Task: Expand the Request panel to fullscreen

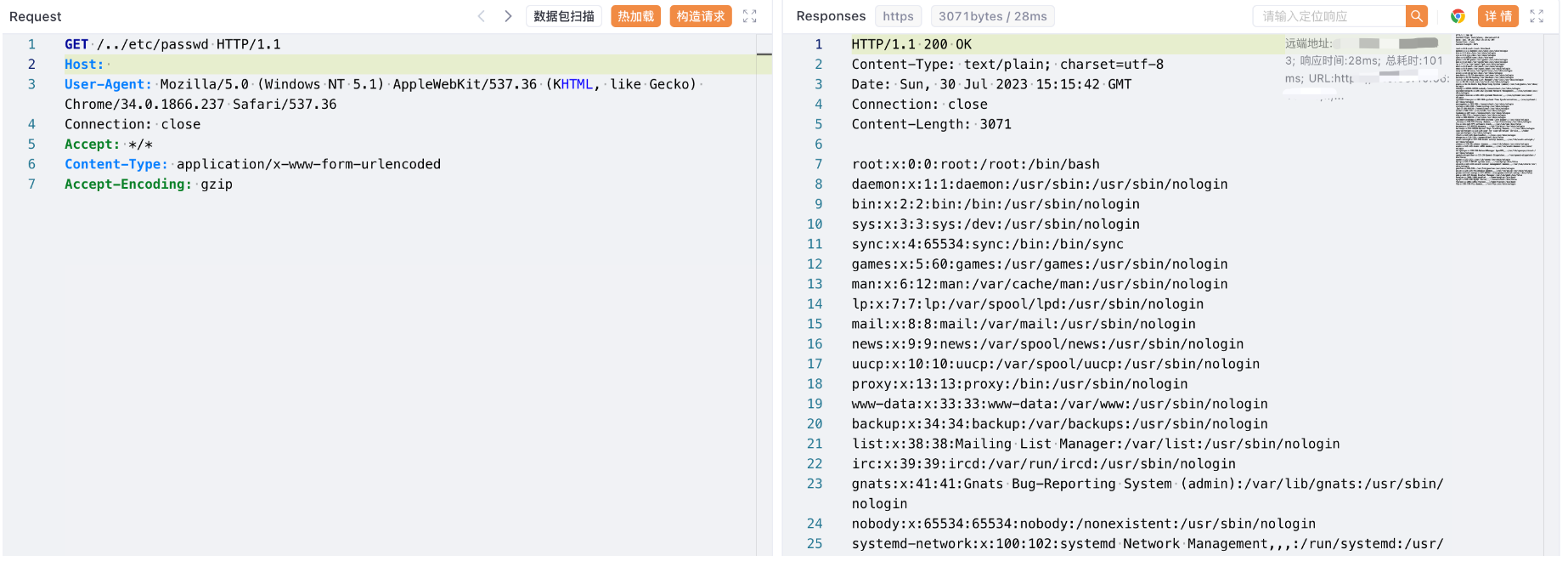Action: point(749,16)
